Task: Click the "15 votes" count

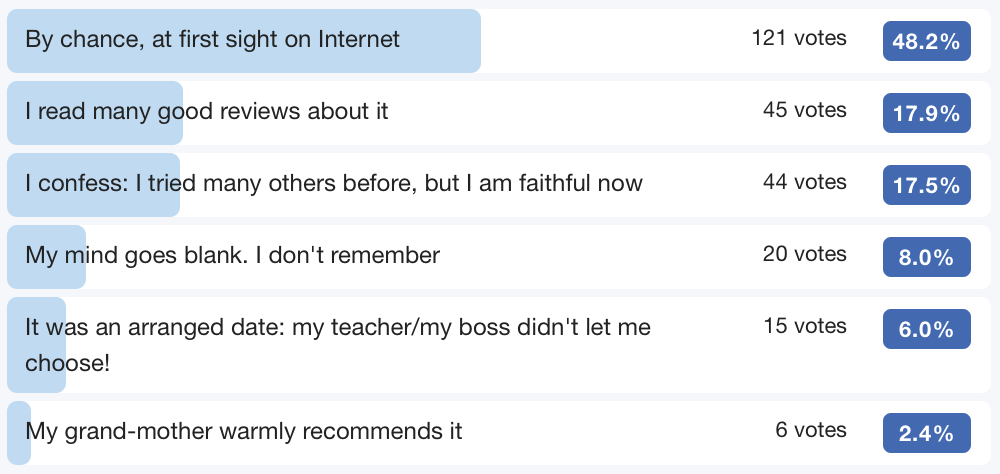Action: [805, 326]
